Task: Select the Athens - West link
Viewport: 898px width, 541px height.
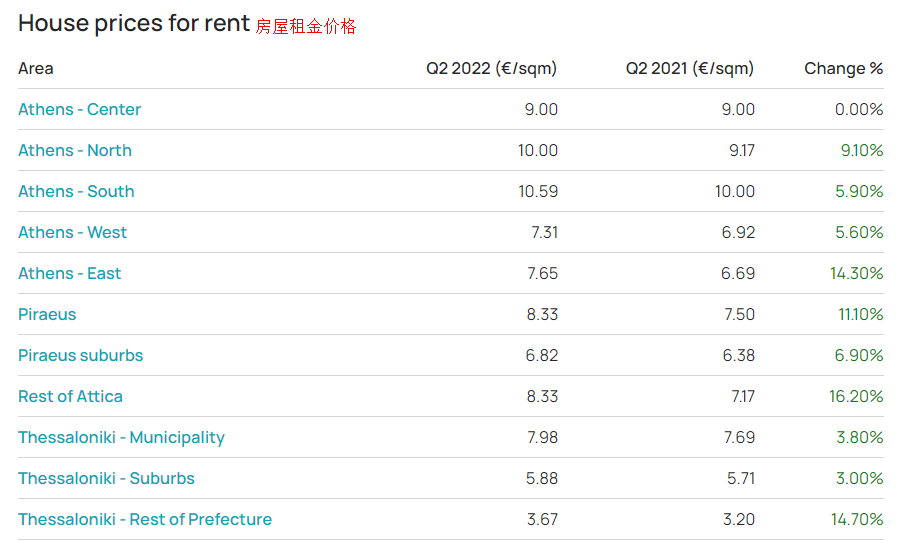Action: click(x=72, y=232)
